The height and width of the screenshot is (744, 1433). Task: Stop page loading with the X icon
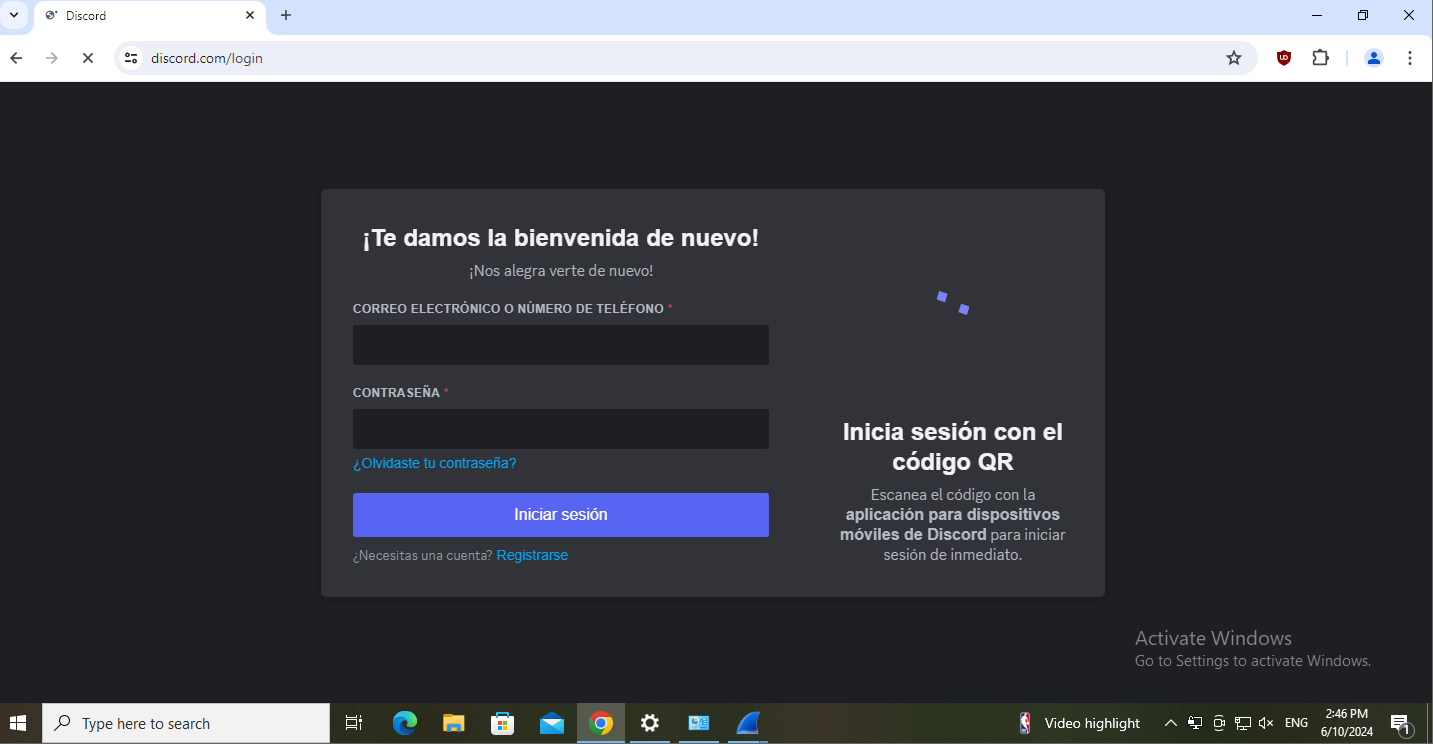(88, 58)
